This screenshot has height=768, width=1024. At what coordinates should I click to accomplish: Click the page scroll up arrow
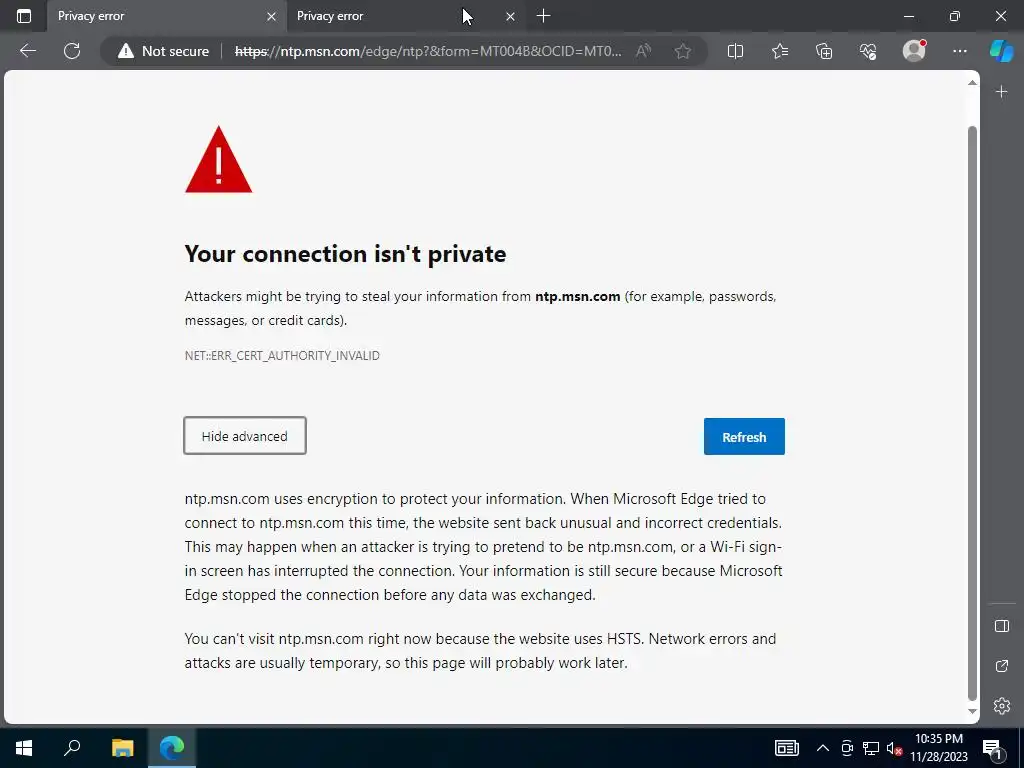972,82
